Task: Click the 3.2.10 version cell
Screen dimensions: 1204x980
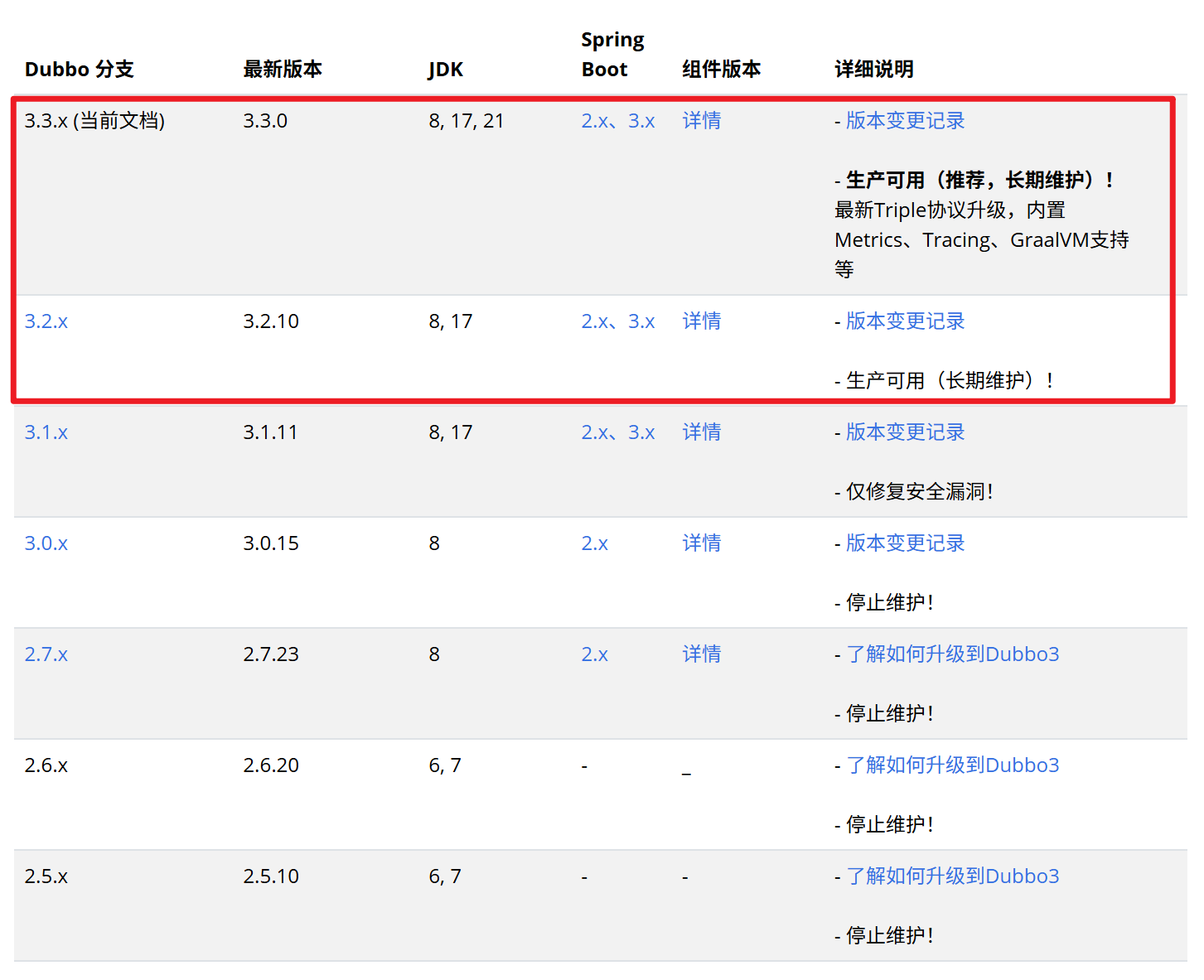Action: tap(271, 321)
